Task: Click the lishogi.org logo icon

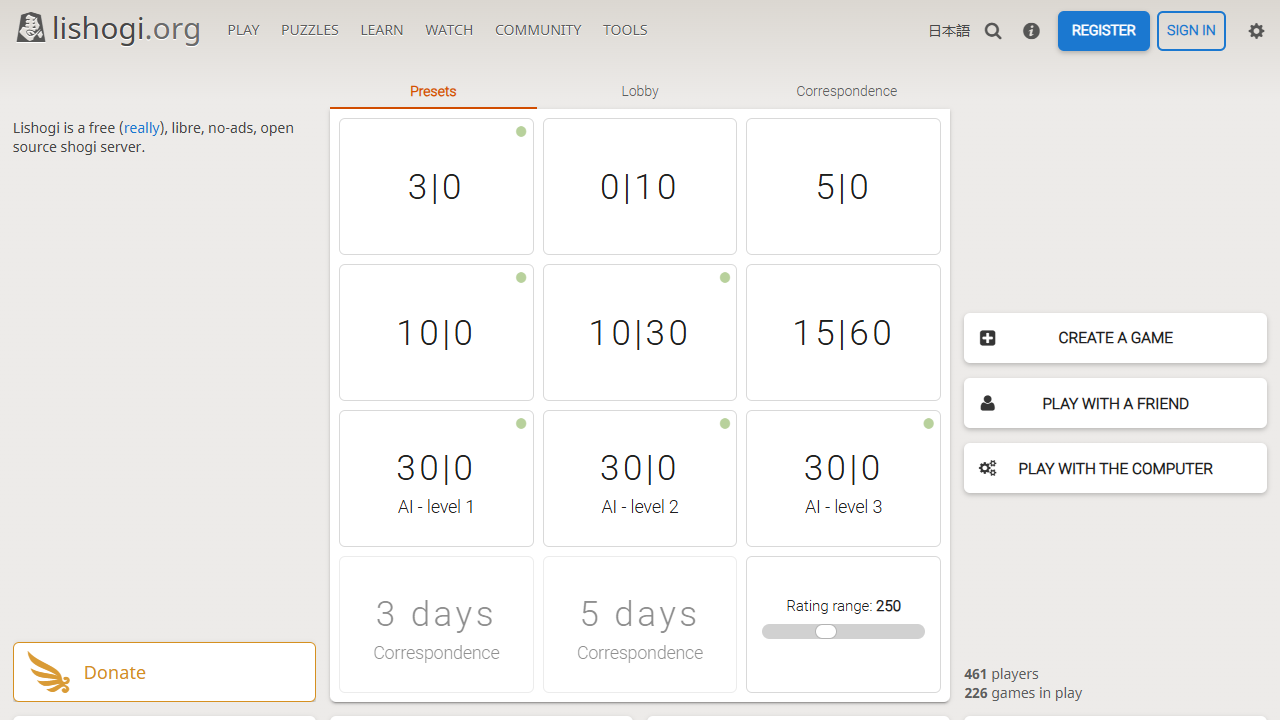Action: point(31,29)
